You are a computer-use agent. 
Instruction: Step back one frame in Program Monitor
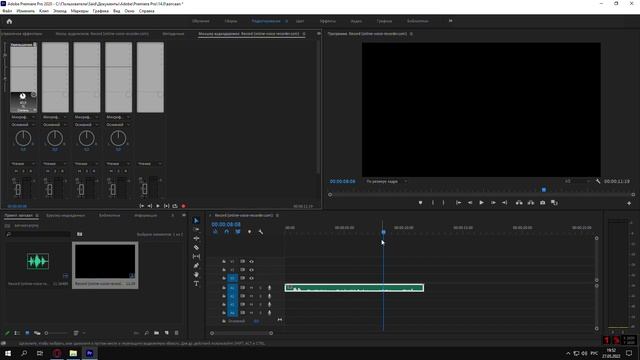coord(470,203)
